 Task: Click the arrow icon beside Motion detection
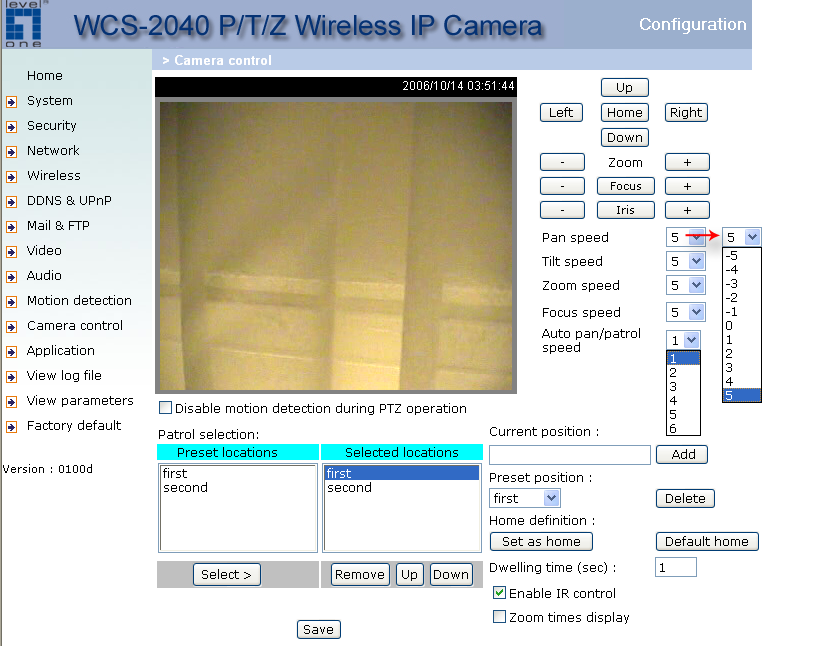[12, 301]
